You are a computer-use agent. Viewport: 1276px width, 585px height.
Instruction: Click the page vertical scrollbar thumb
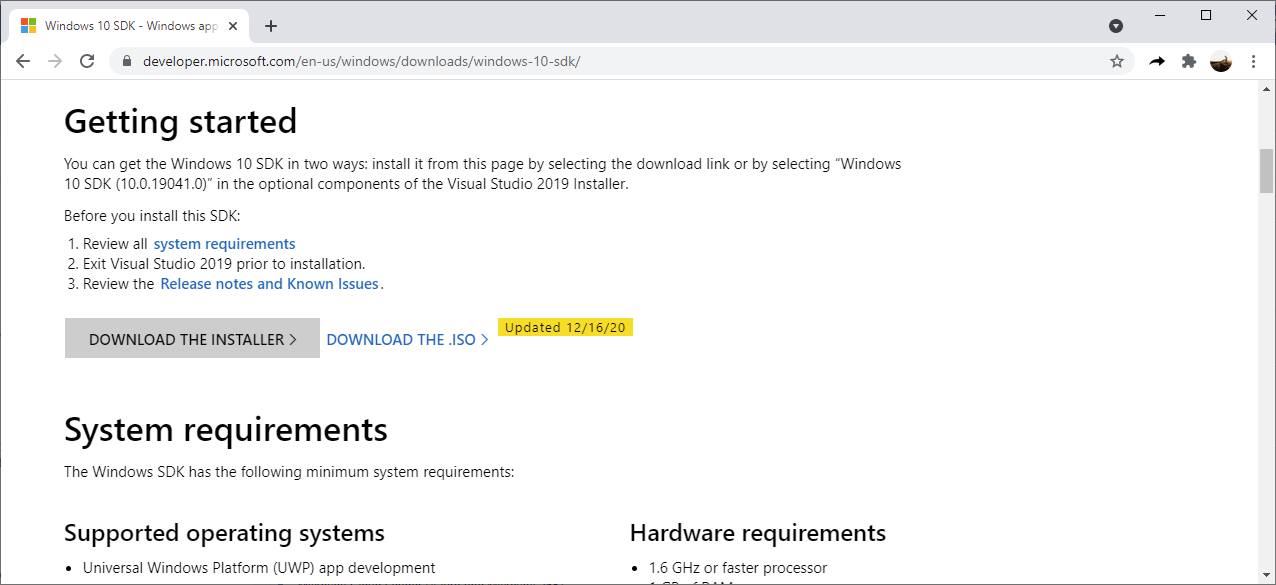click(1266, 170)
